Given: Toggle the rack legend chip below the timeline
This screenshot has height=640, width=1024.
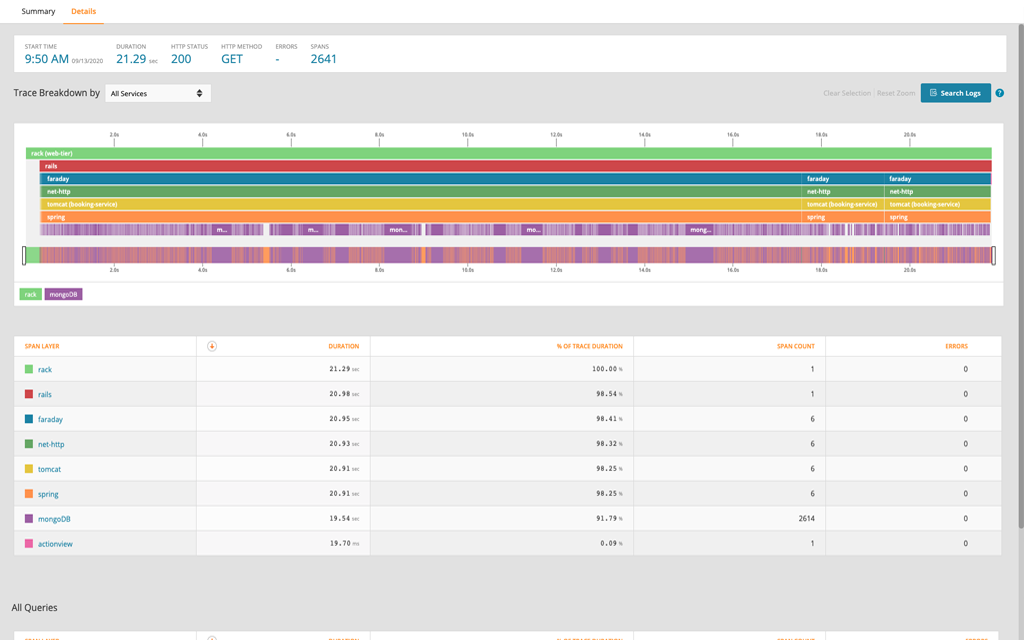Looking at the screenshot, I should point(30,294).
